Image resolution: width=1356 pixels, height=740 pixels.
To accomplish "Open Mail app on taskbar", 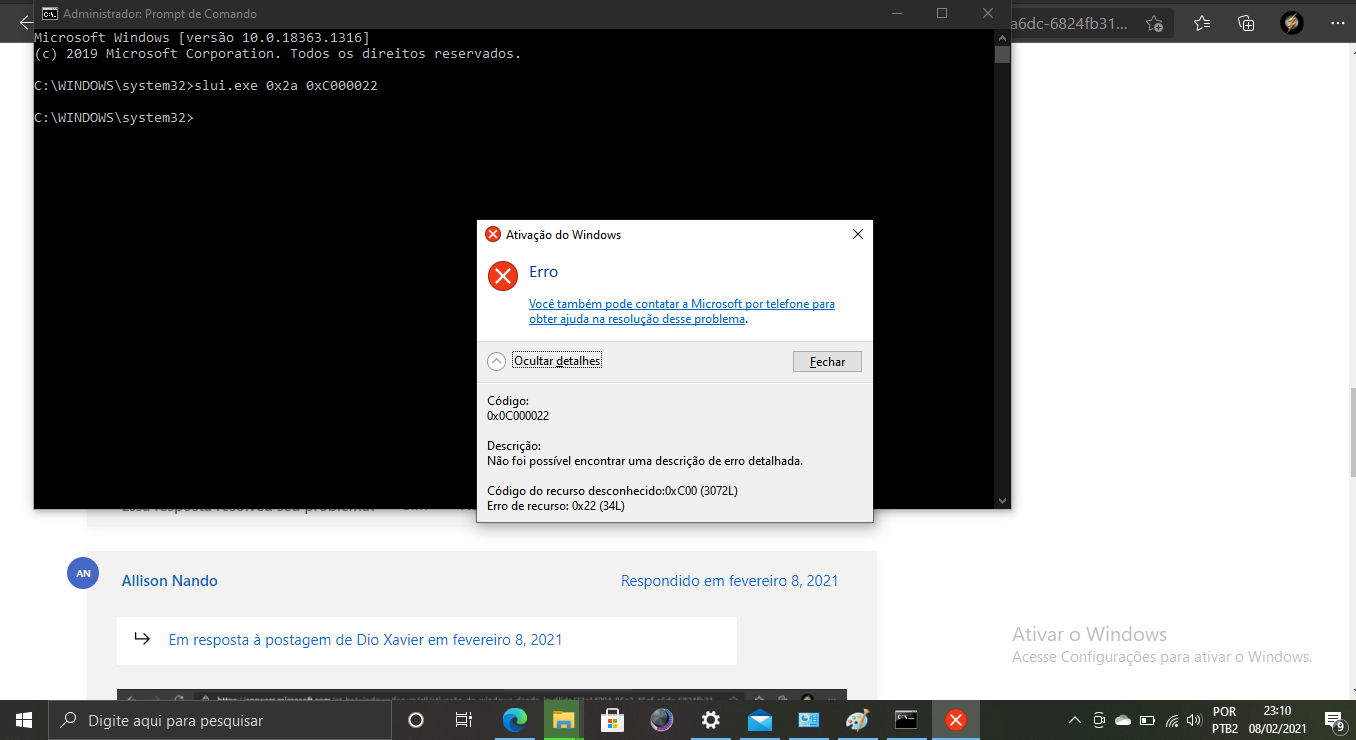I will [760, 720].
